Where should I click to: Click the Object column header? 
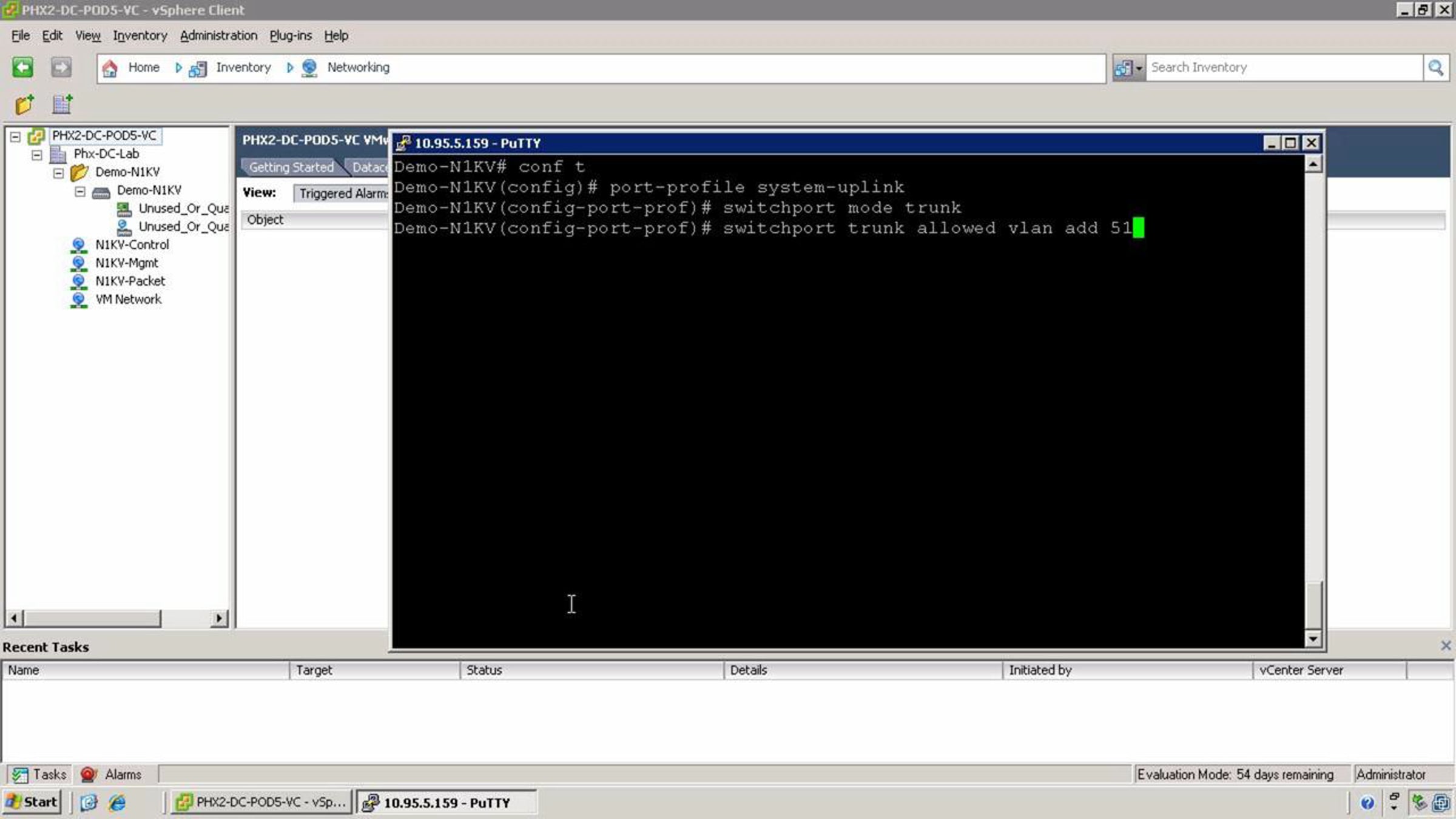[x=314, y=220]
